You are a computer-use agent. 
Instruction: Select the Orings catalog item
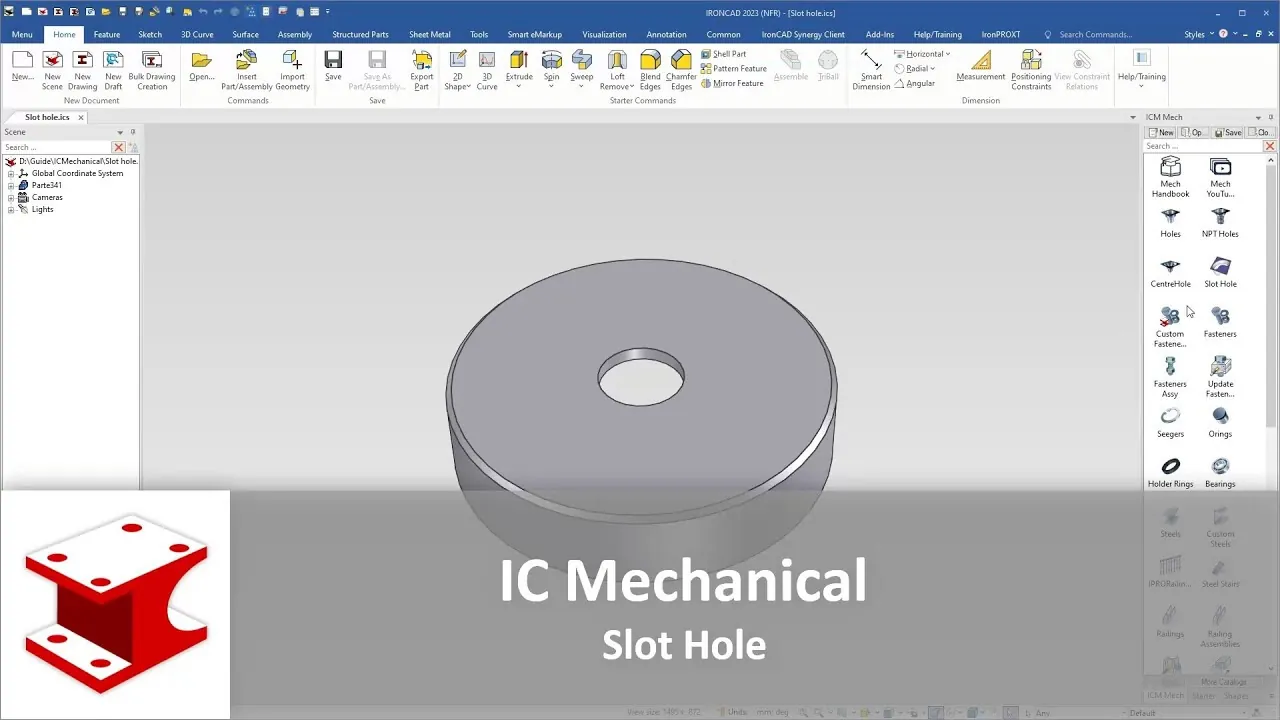1220,423
